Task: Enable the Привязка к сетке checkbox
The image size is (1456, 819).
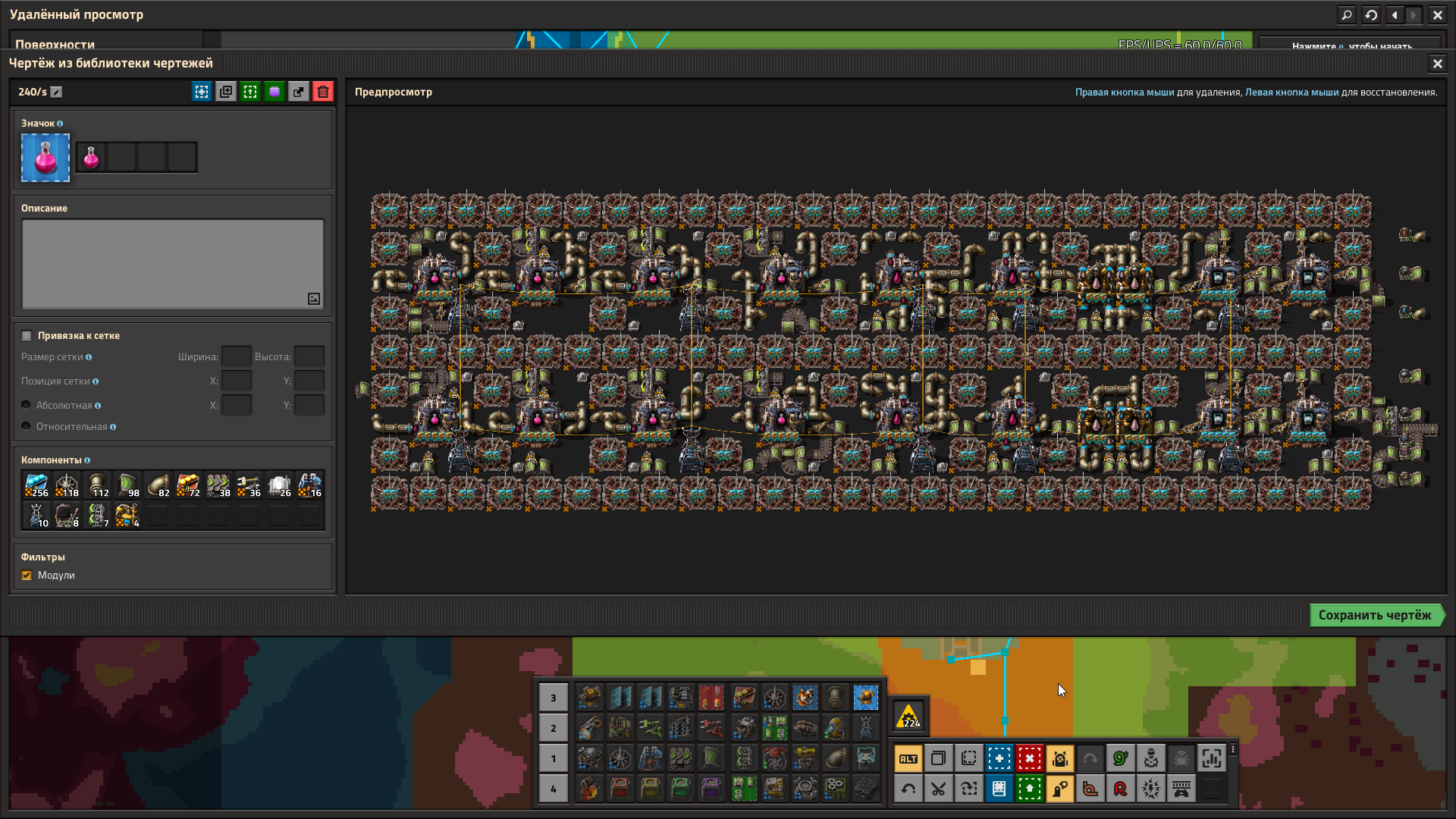Action: click(x=27, y=336)
